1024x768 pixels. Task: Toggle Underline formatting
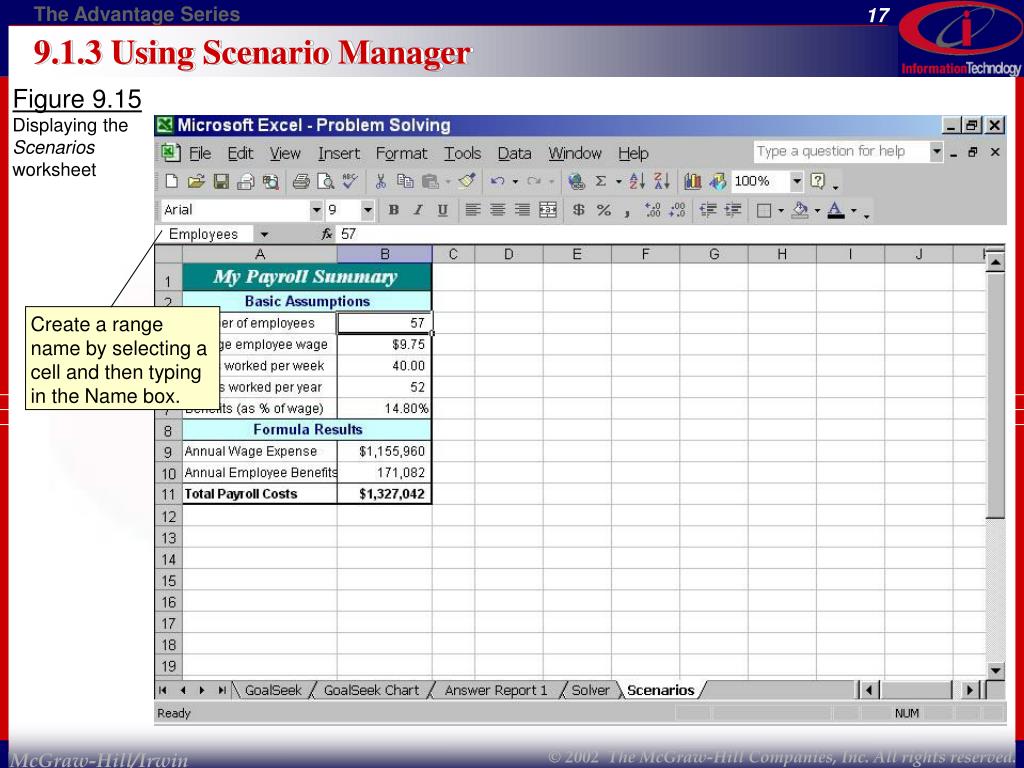point(443,210)
